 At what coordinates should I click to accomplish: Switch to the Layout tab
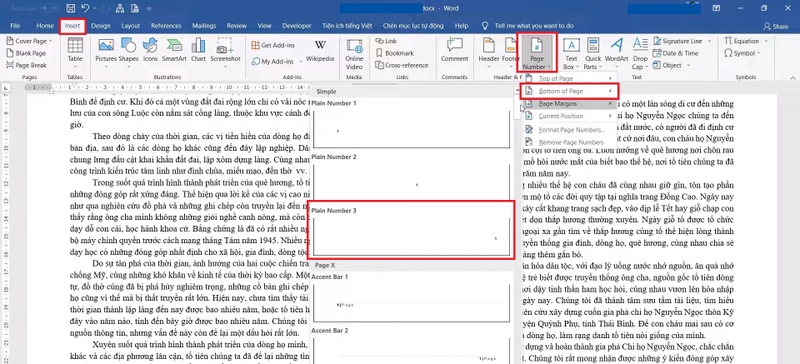pyautogui.click(x=131, y=26)
